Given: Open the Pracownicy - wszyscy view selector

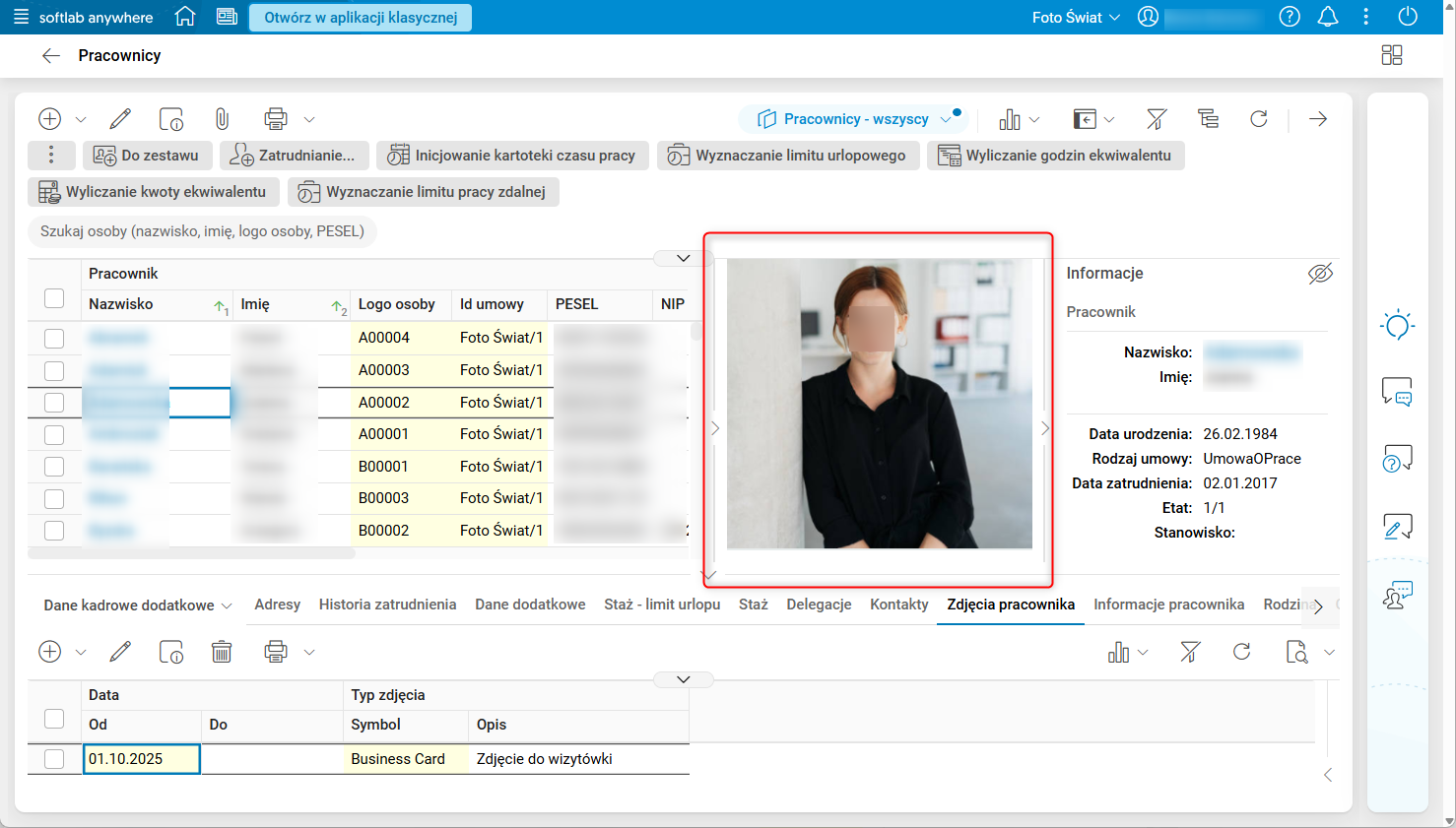Looking at the screenshot, I should [856, 119].
